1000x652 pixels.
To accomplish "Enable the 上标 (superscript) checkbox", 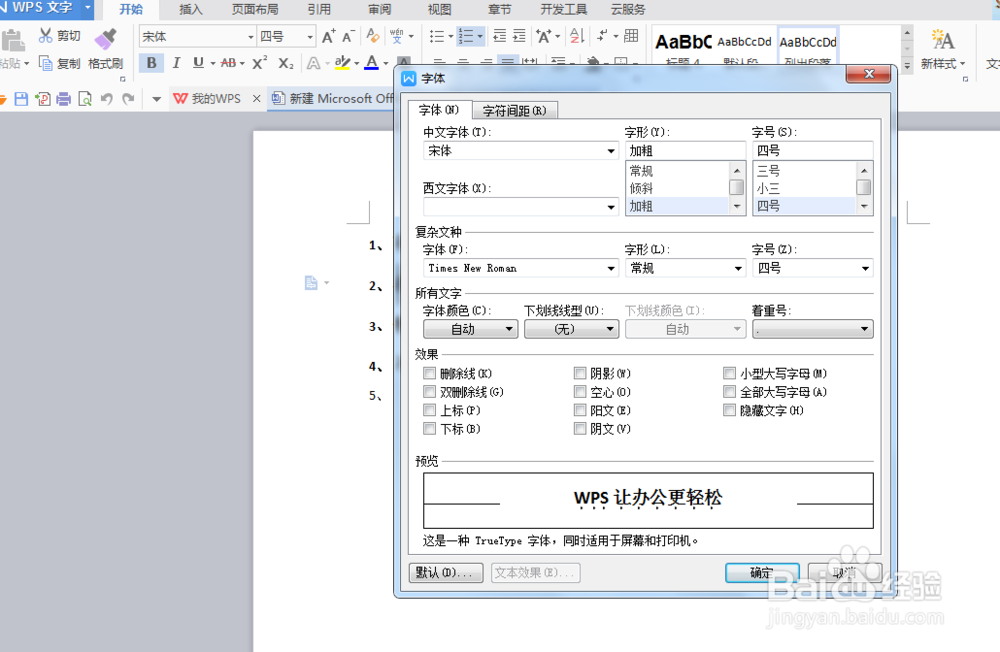I will pos(429,410).
